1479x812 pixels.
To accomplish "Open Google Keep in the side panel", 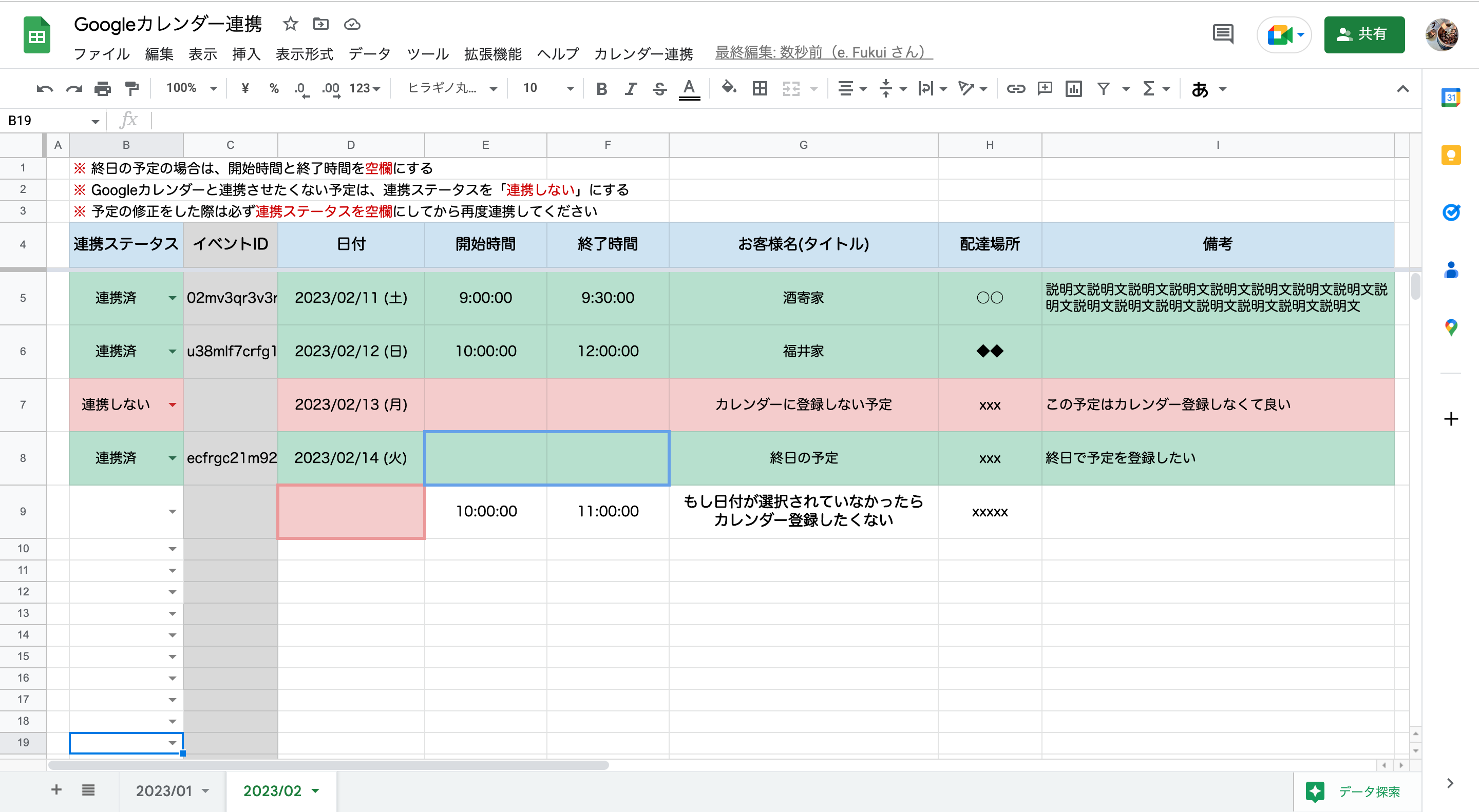I will 1451,155.
